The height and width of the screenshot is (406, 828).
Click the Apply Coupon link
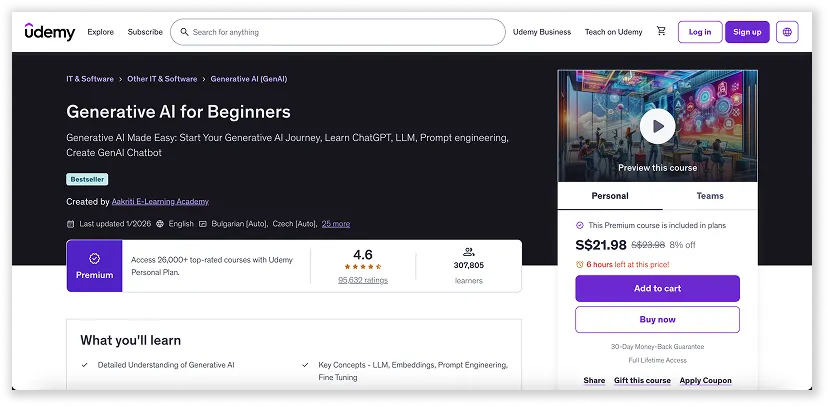705,381
